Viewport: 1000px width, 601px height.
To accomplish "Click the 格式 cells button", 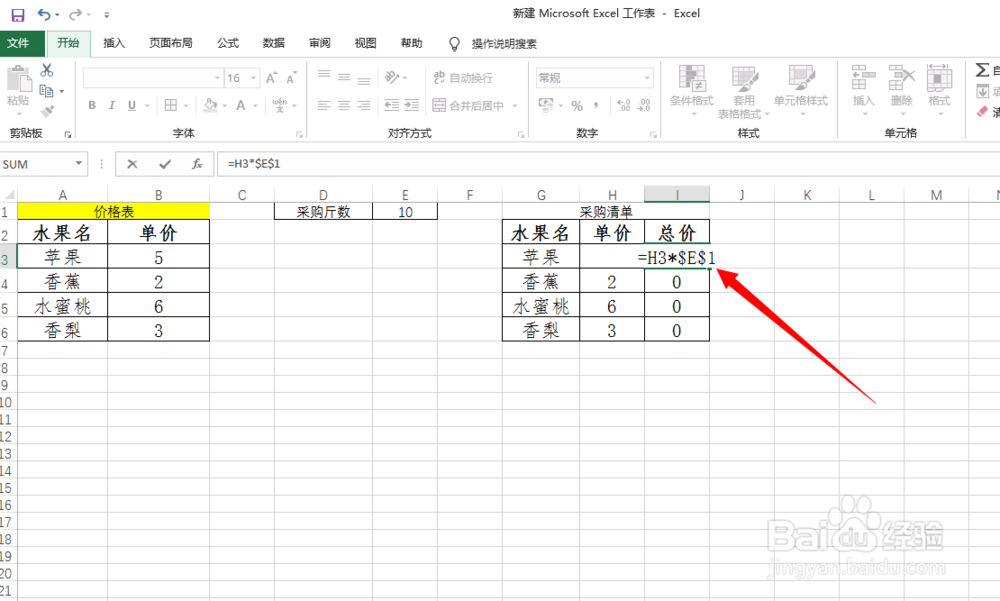I will (939, 89).
